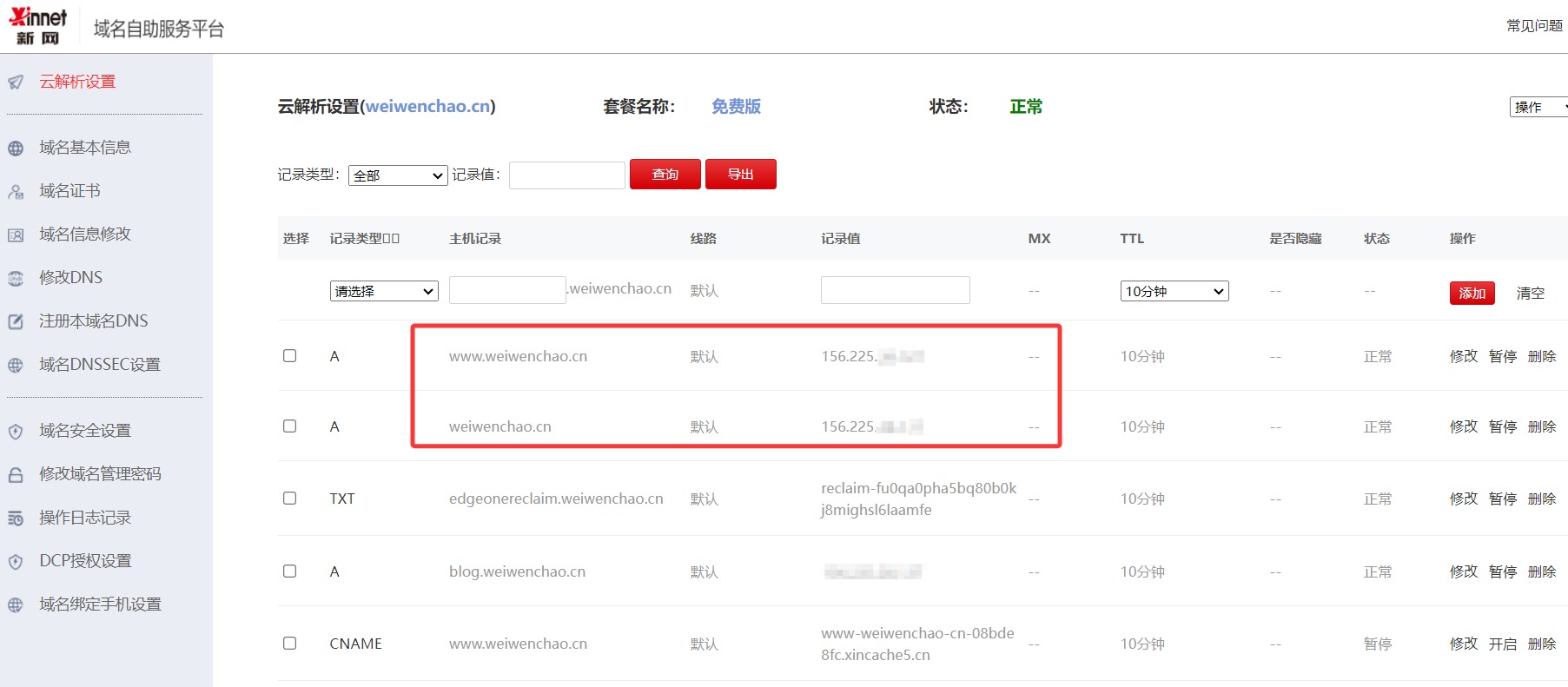This screenshot has height=687, width=1568.
Task: Open the 请选择 record type dropdown
Action: pyautogui.click(x=384, y=291)
